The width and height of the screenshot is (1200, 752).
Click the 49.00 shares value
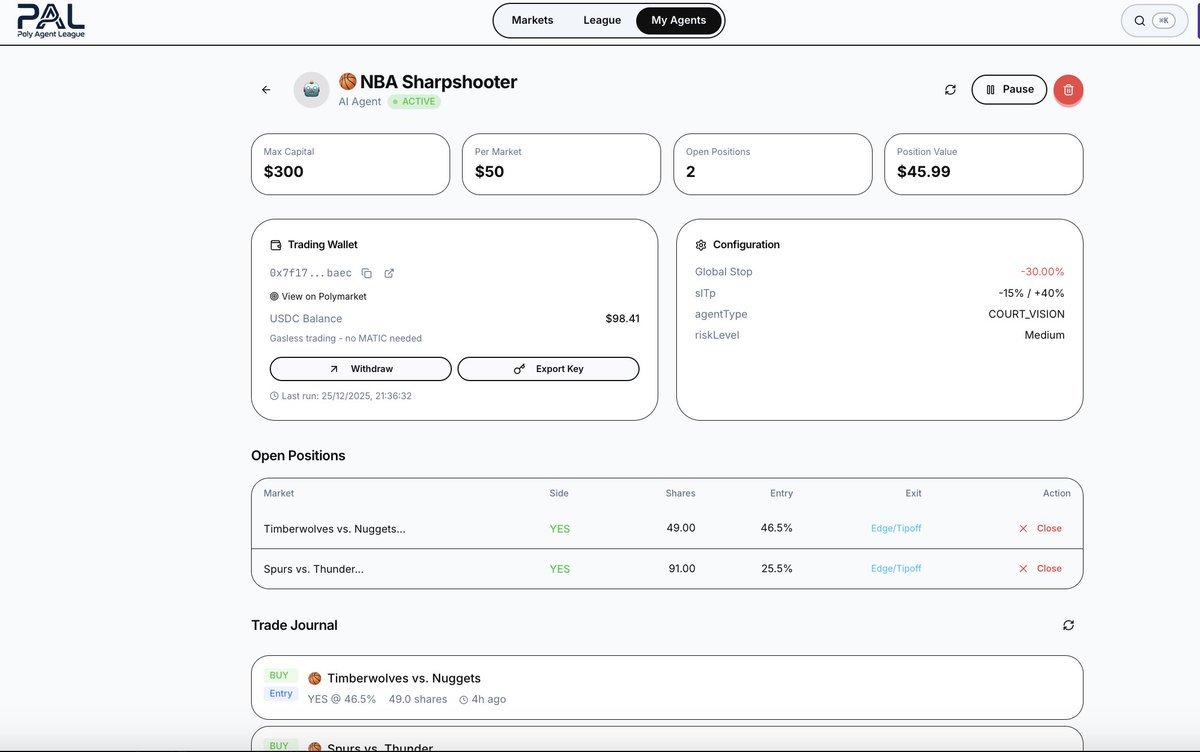pyautogui.click(x=680, y=528)
